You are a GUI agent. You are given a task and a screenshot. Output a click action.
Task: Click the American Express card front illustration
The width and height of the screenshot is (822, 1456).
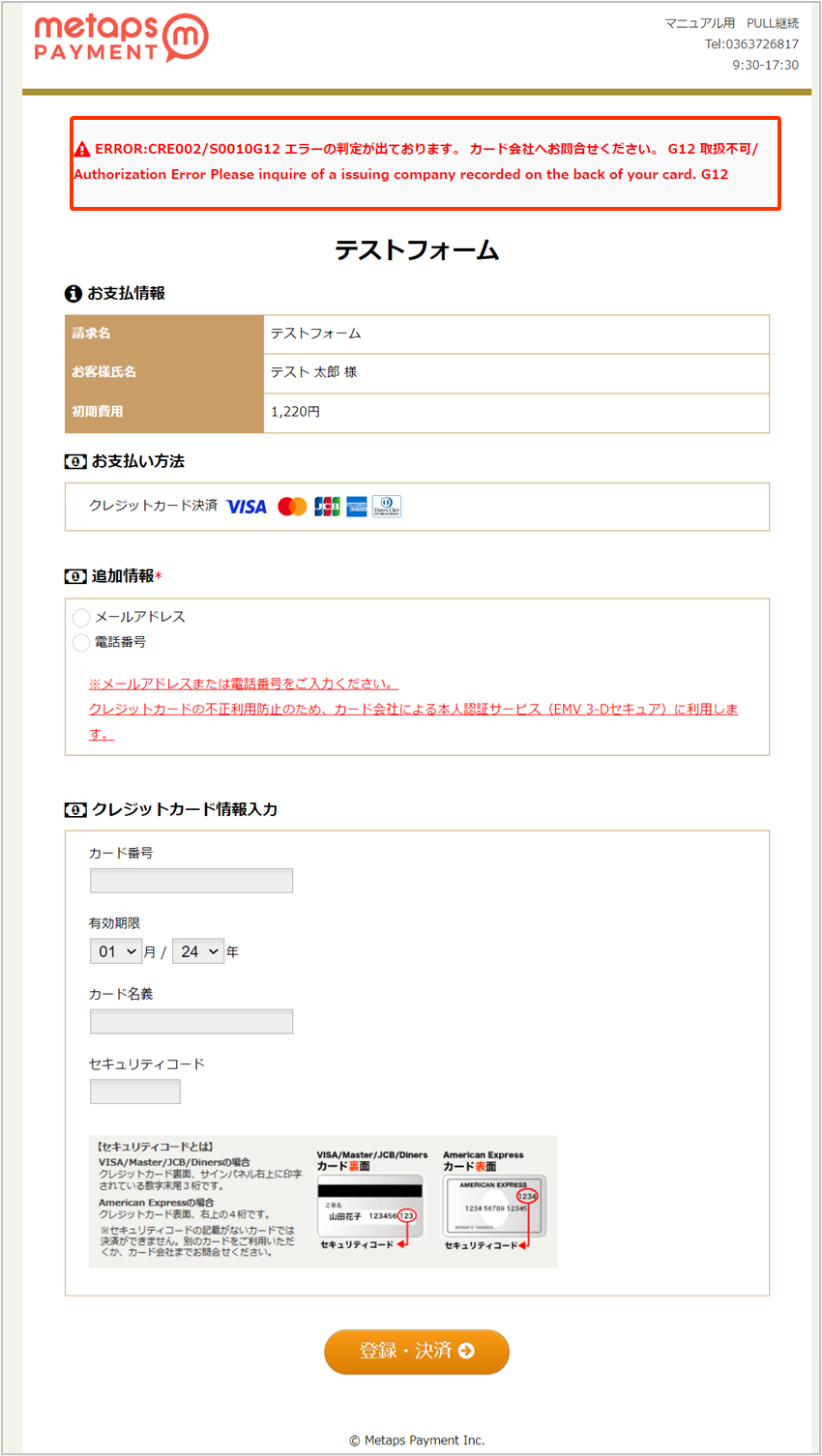(494, 1206)
